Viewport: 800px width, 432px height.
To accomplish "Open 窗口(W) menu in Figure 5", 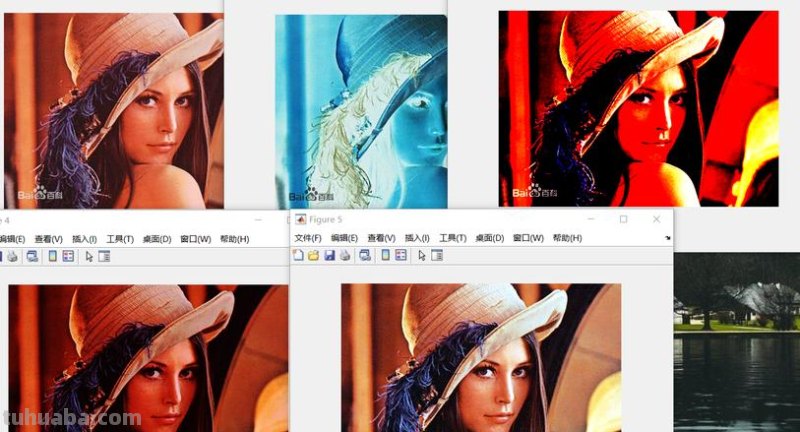I will pyautogui.click(x=528, y=238).
